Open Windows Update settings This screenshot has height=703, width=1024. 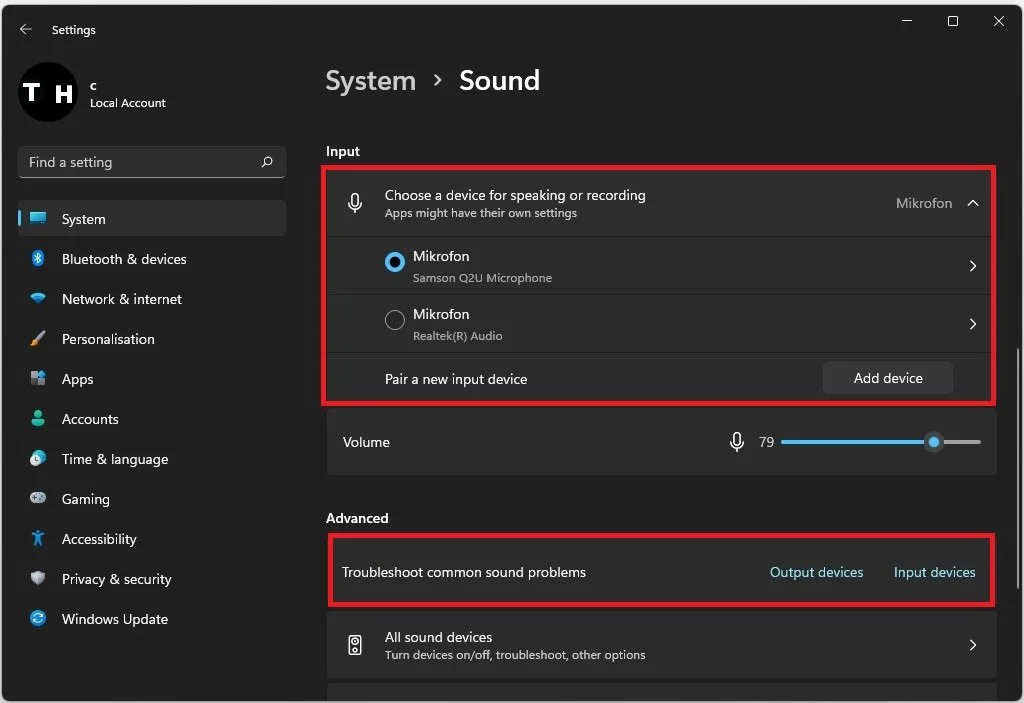[x=114, y=619]
